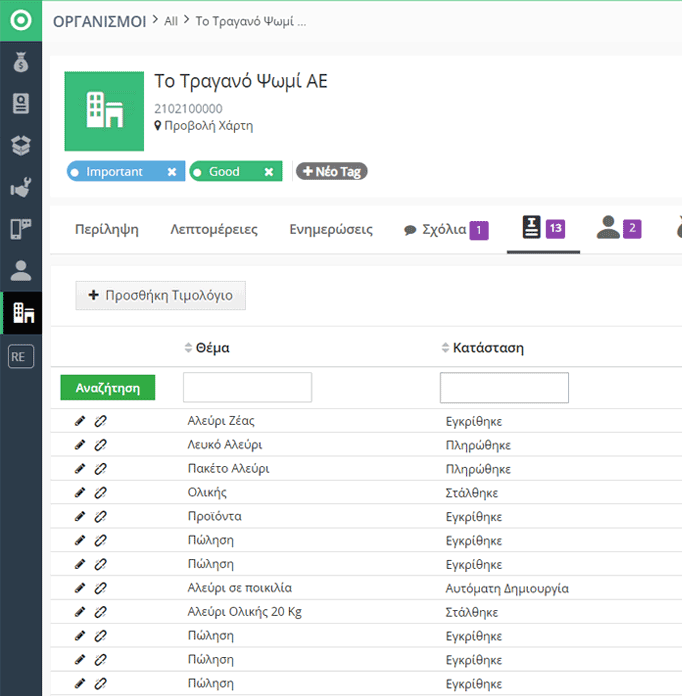Edit the Ολικής row

pyautogui.click(x=80, y=492)
